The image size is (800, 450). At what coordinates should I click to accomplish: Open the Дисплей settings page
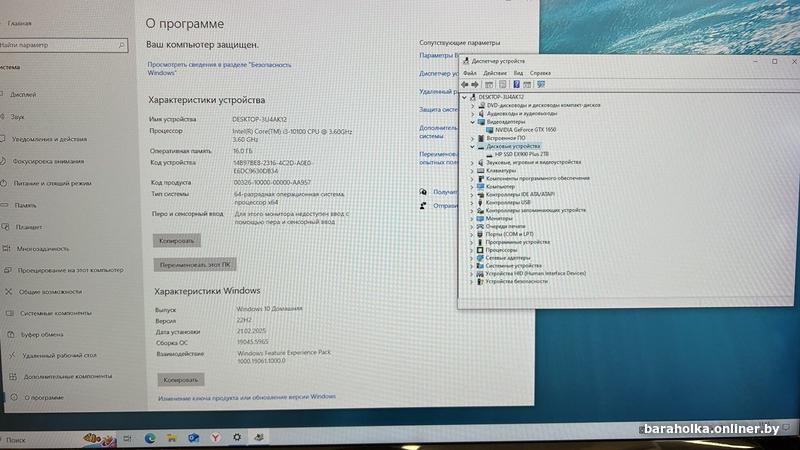point(23,94)
